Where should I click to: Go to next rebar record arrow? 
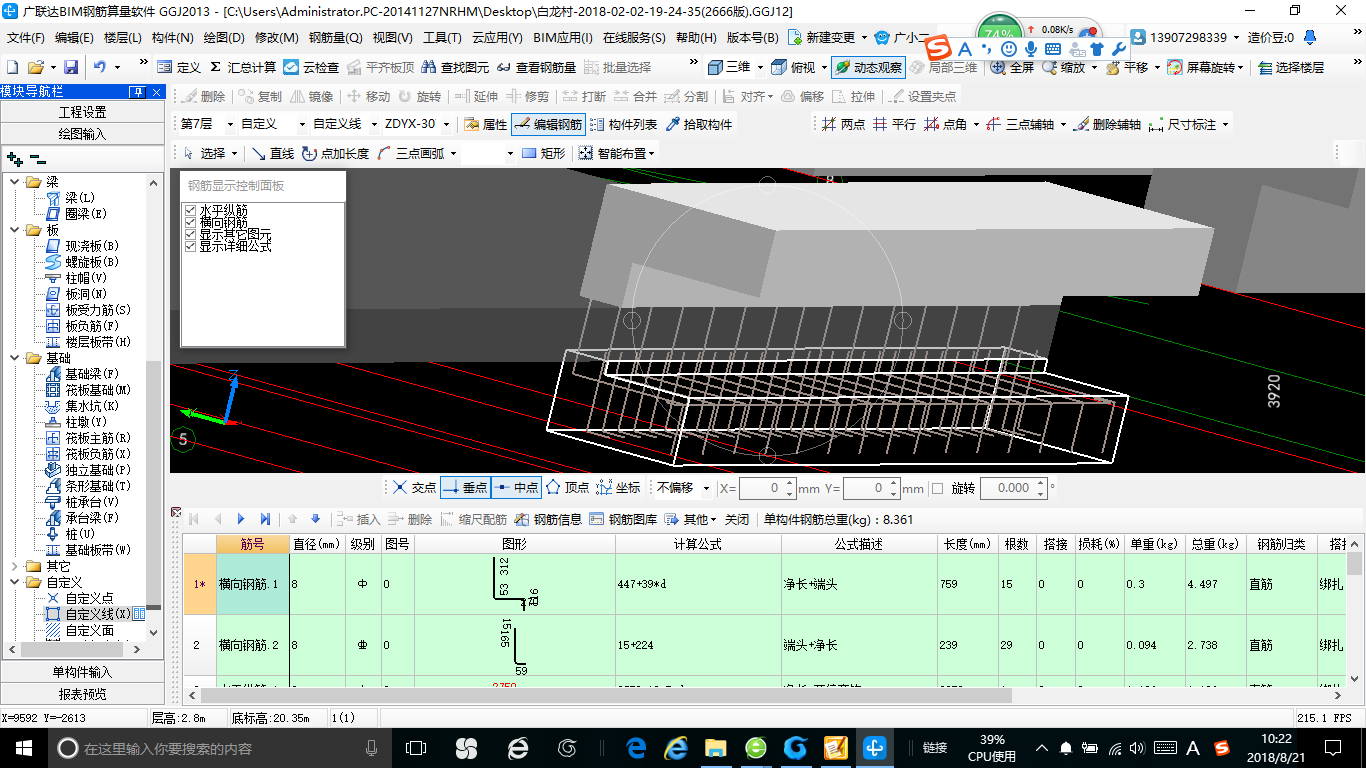pos(241,519)
